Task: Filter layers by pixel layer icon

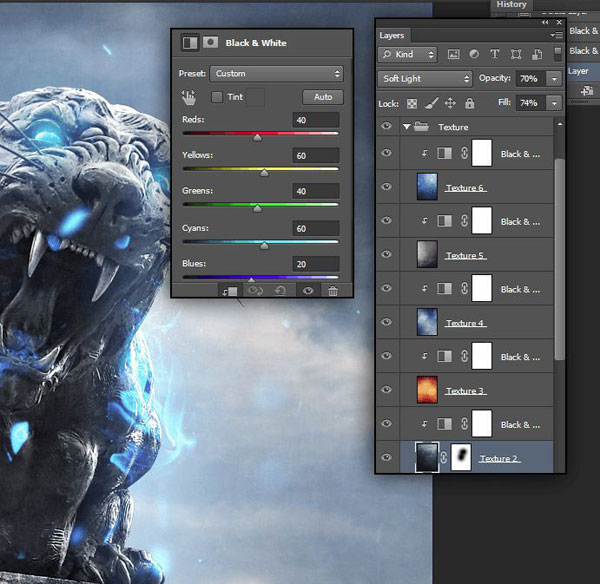Action: click(x=453, y=54)
